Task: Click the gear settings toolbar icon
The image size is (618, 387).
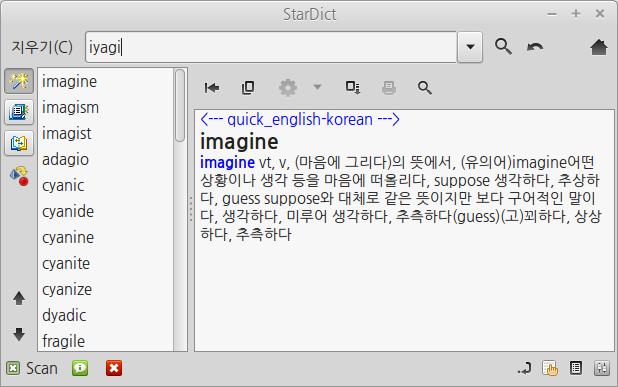Action: pyautogui.click(x=288, y=87)
